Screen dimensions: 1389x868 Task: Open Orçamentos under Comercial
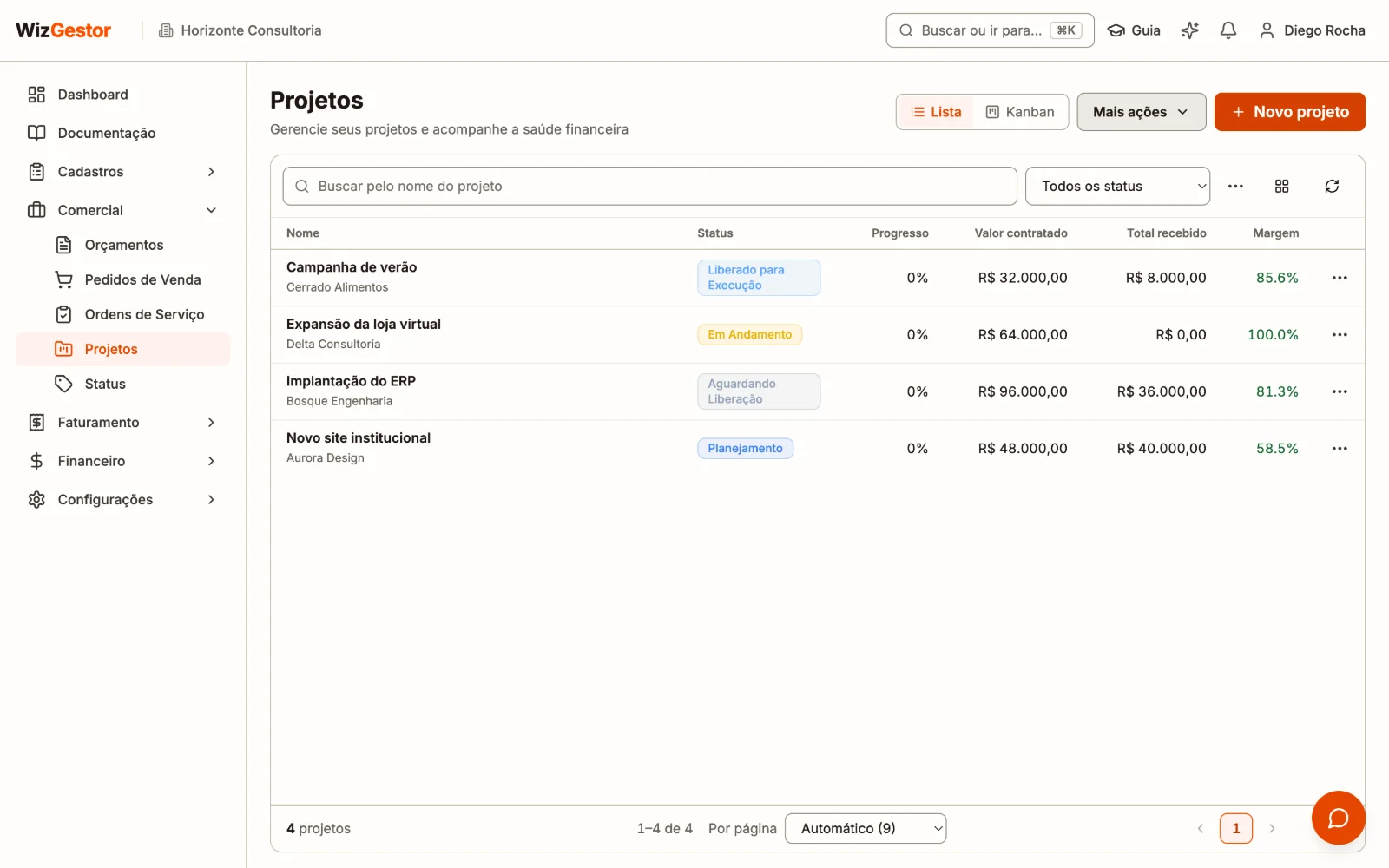[x=123, y=245]
